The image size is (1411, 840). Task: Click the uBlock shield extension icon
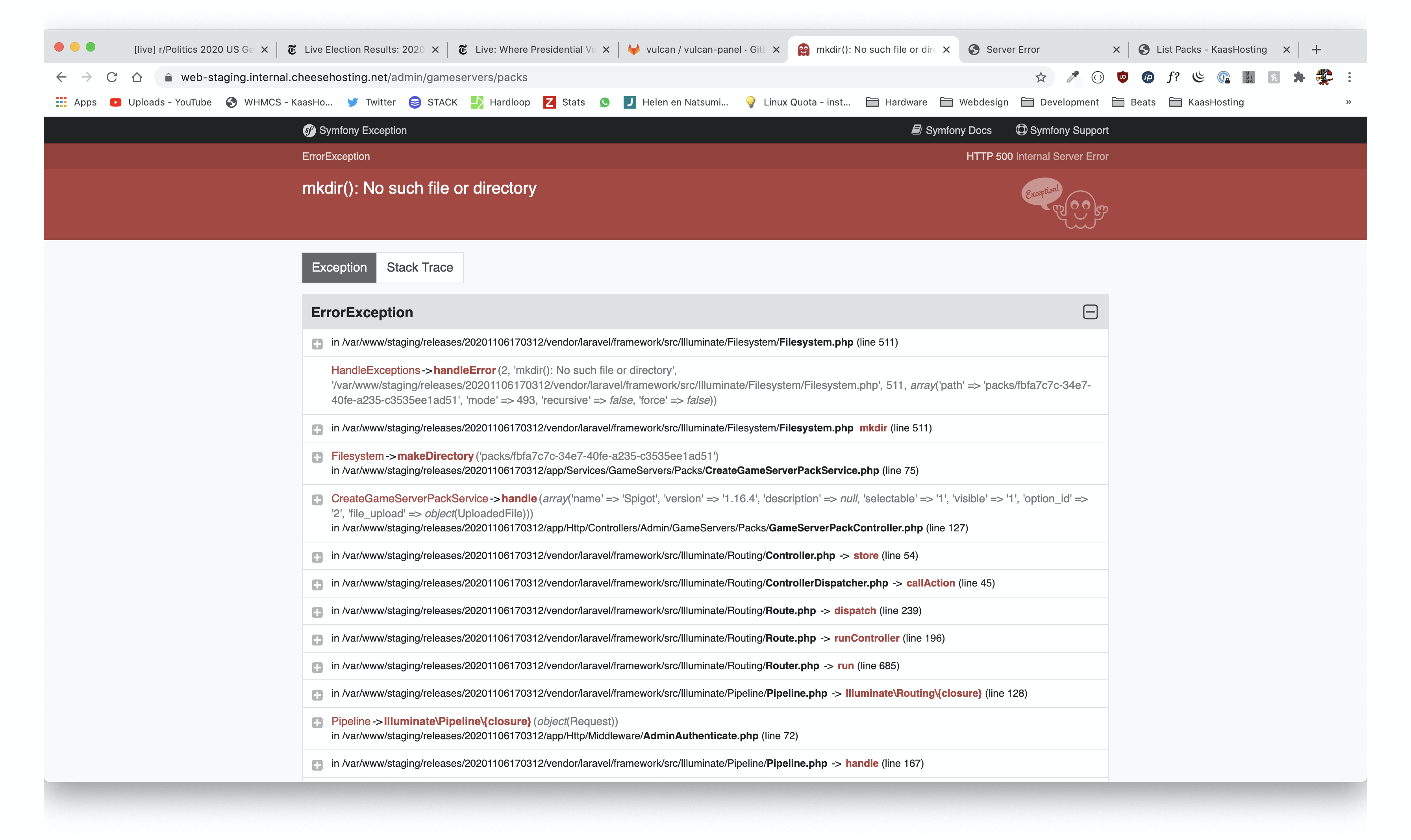1122,77
